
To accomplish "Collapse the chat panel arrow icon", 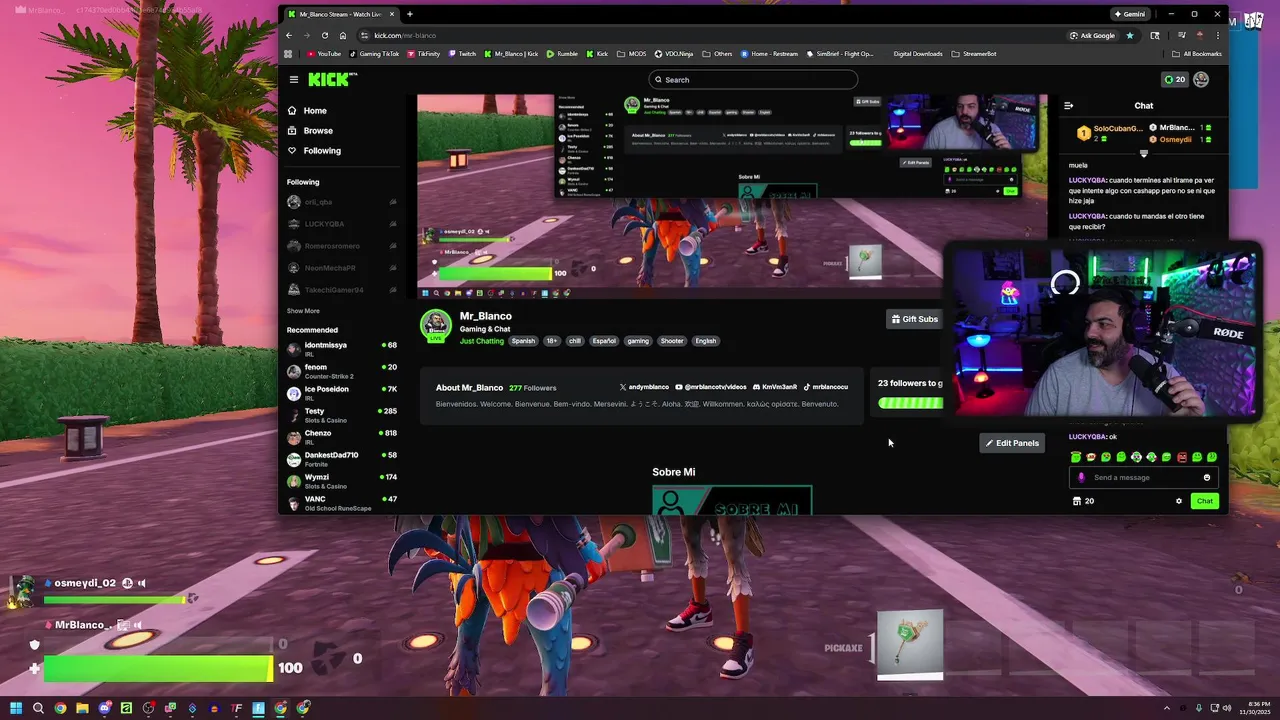I will coord(1068,105).
